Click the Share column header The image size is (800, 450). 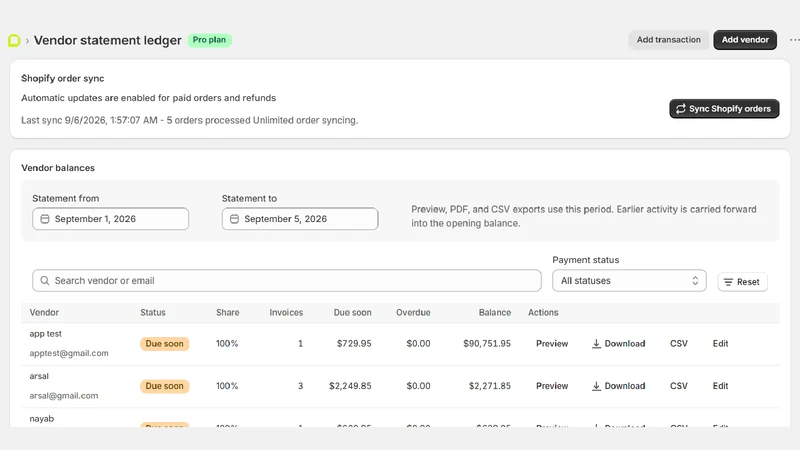[228, 312]
